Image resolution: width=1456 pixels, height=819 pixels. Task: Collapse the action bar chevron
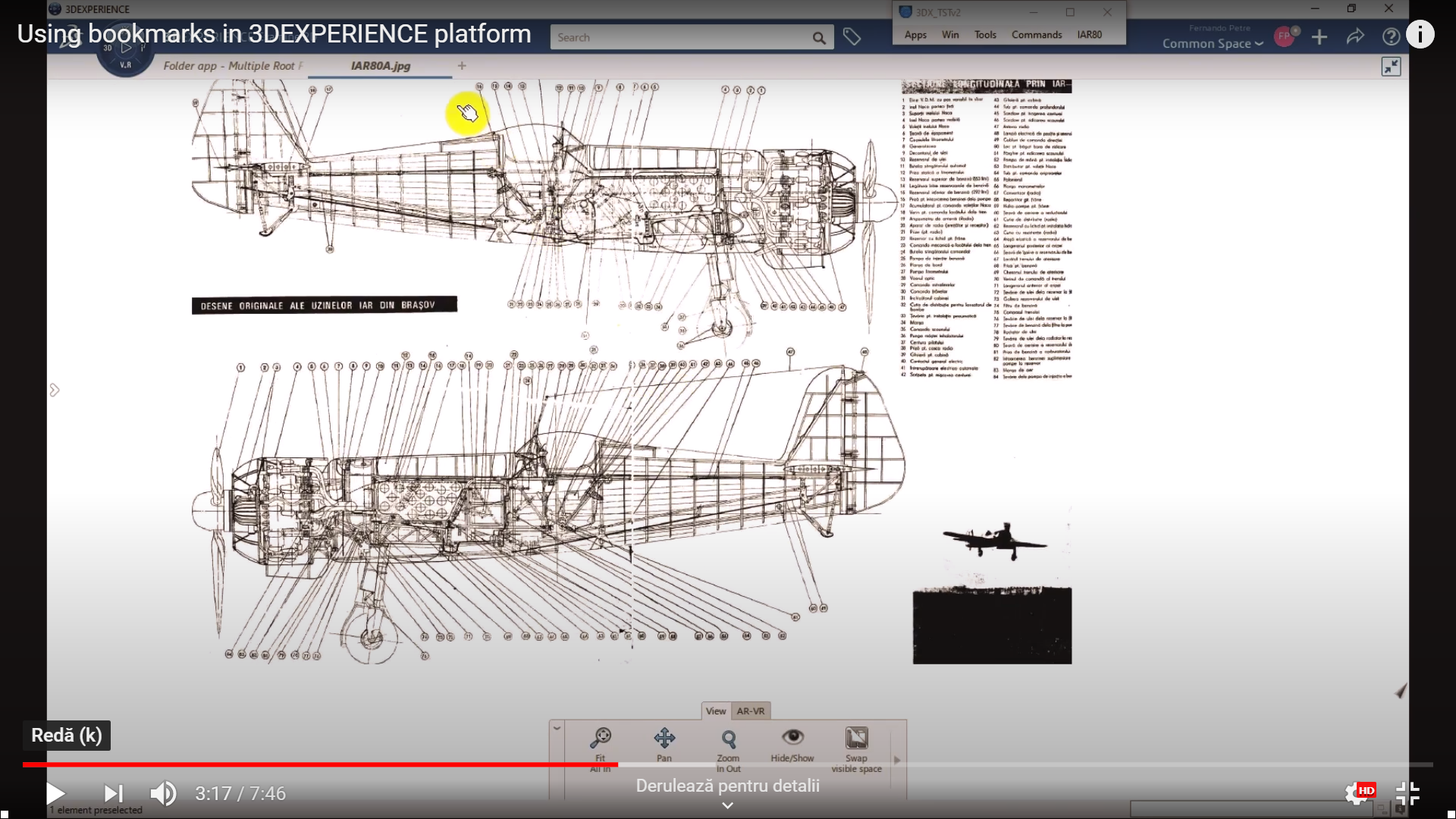[x=557, y=728]
